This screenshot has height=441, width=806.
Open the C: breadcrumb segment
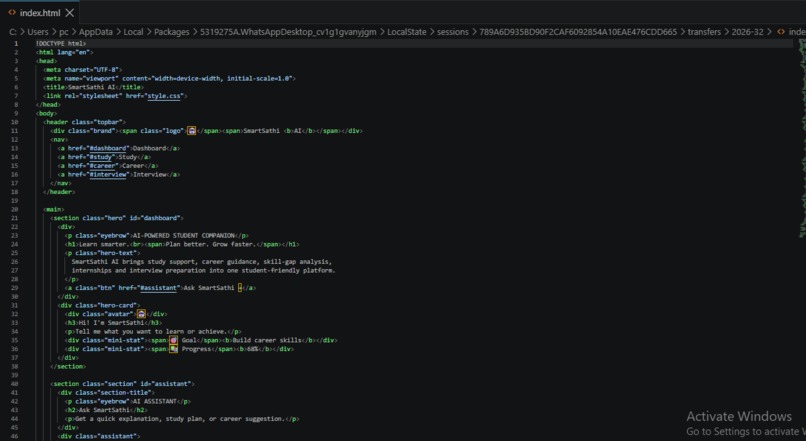(13, 32)
